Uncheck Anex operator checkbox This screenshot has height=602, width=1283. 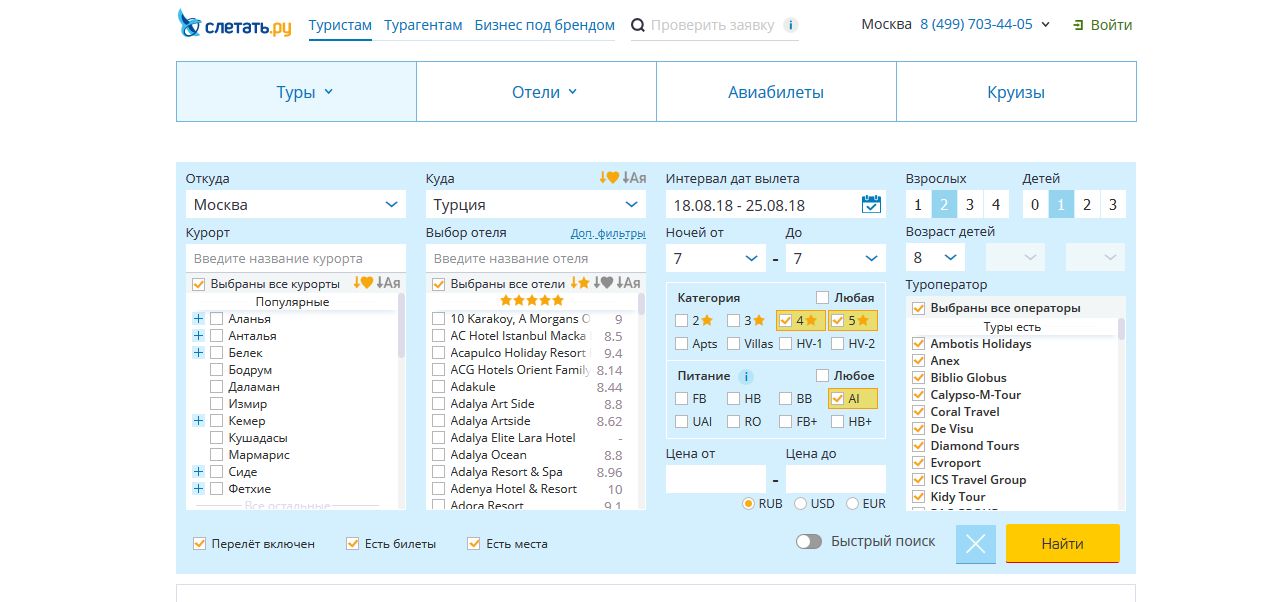pos(919,361)
